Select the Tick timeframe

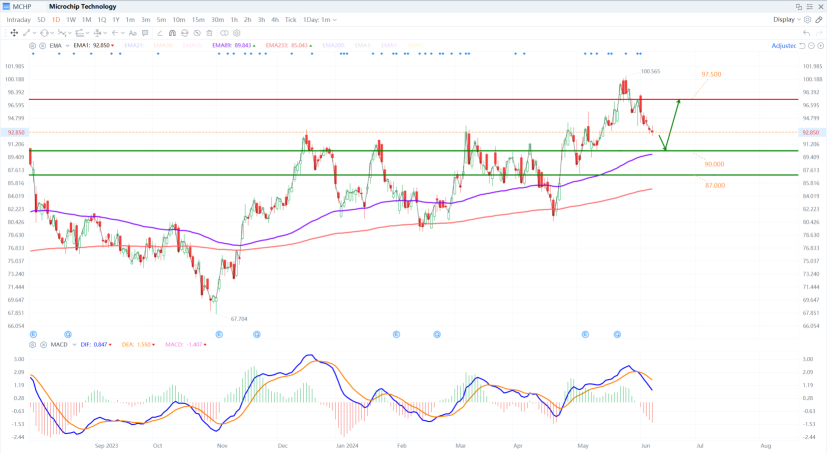point(291,20)
